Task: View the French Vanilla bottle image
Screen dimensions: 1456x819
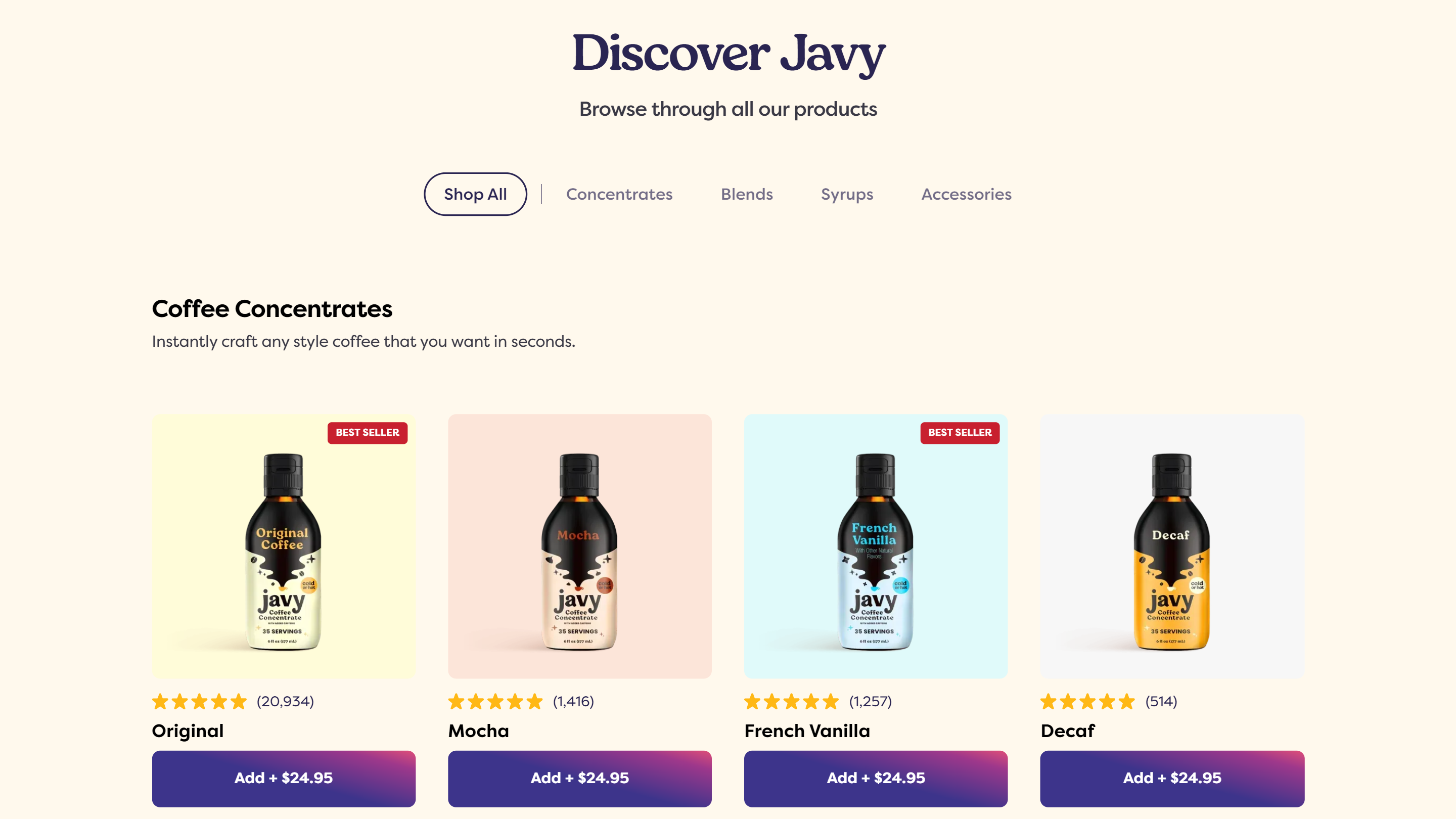Action: (x=876, y=546)
